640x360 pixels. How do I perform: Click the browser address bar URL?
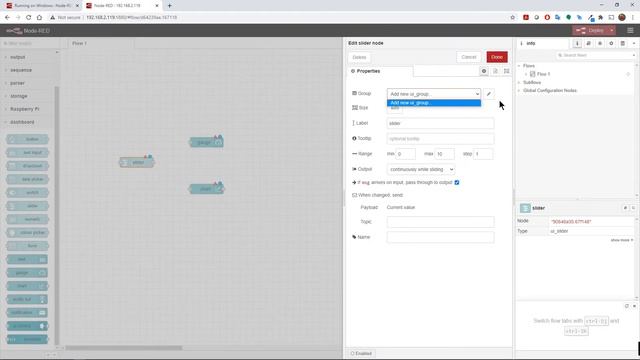pyautogui.click(x=131, y=18)
